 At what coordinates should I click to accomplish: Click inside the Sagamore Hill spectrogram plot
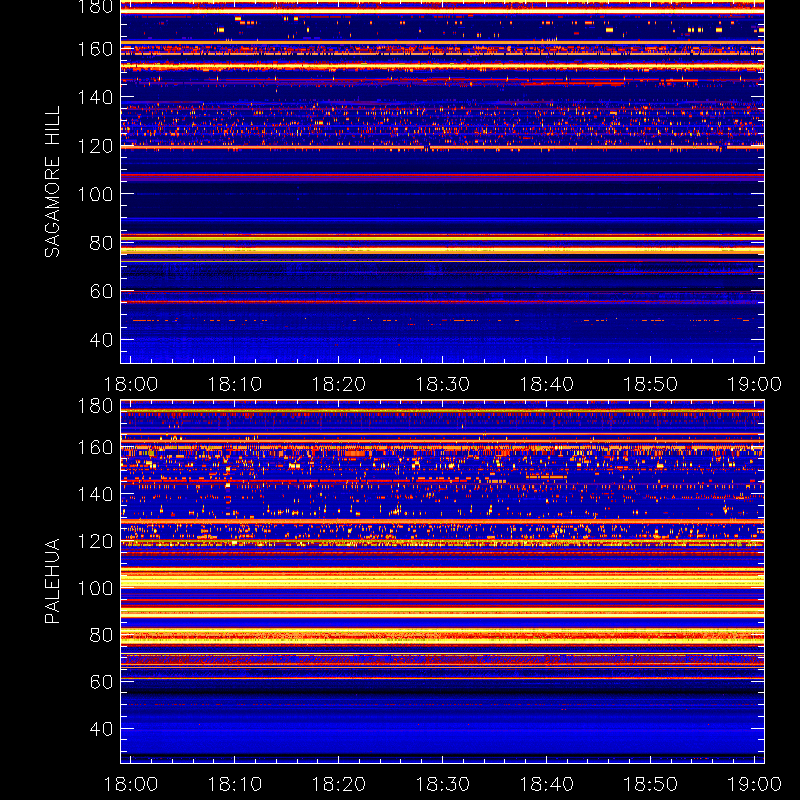[x=442, y=182]
